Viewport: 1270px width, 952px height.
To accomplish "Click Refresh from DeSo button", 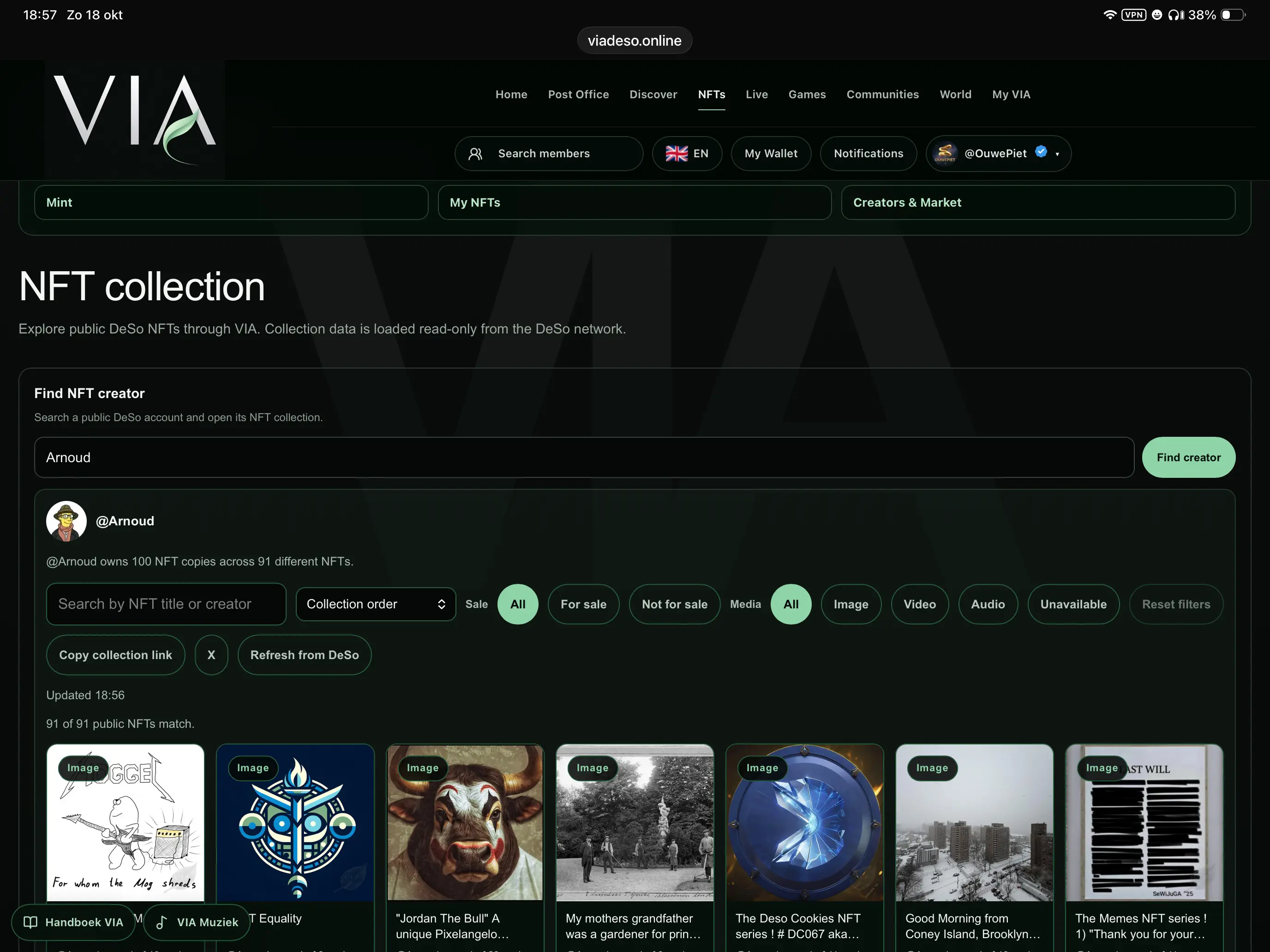I will [304, 655].
